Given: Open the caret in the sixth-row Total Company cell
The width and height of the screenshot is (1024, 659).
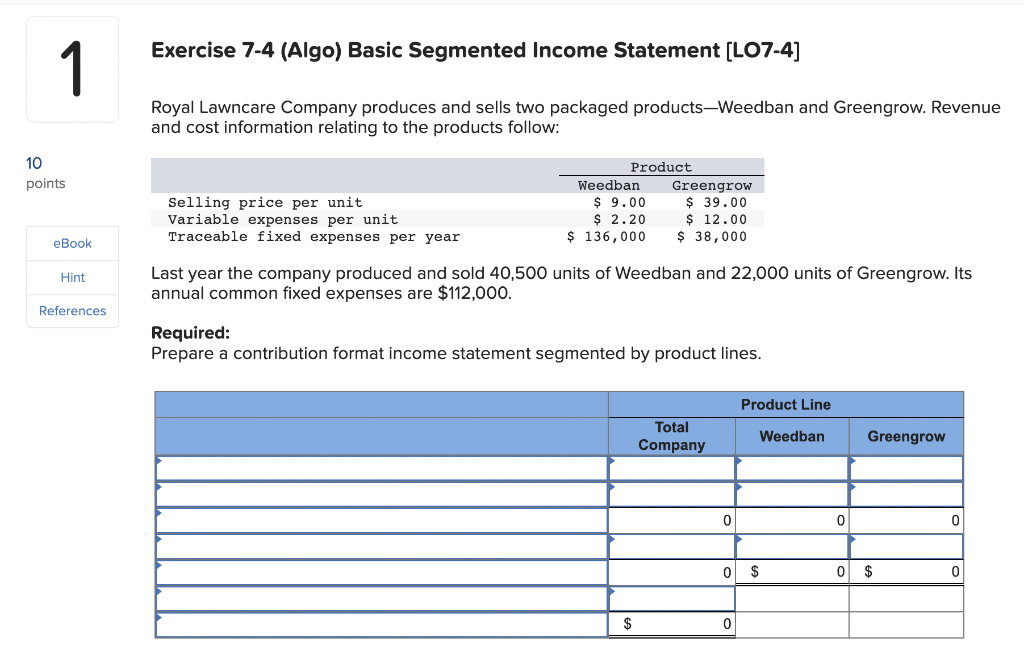Looking at the screenshot, I should [x=612, y=593].
